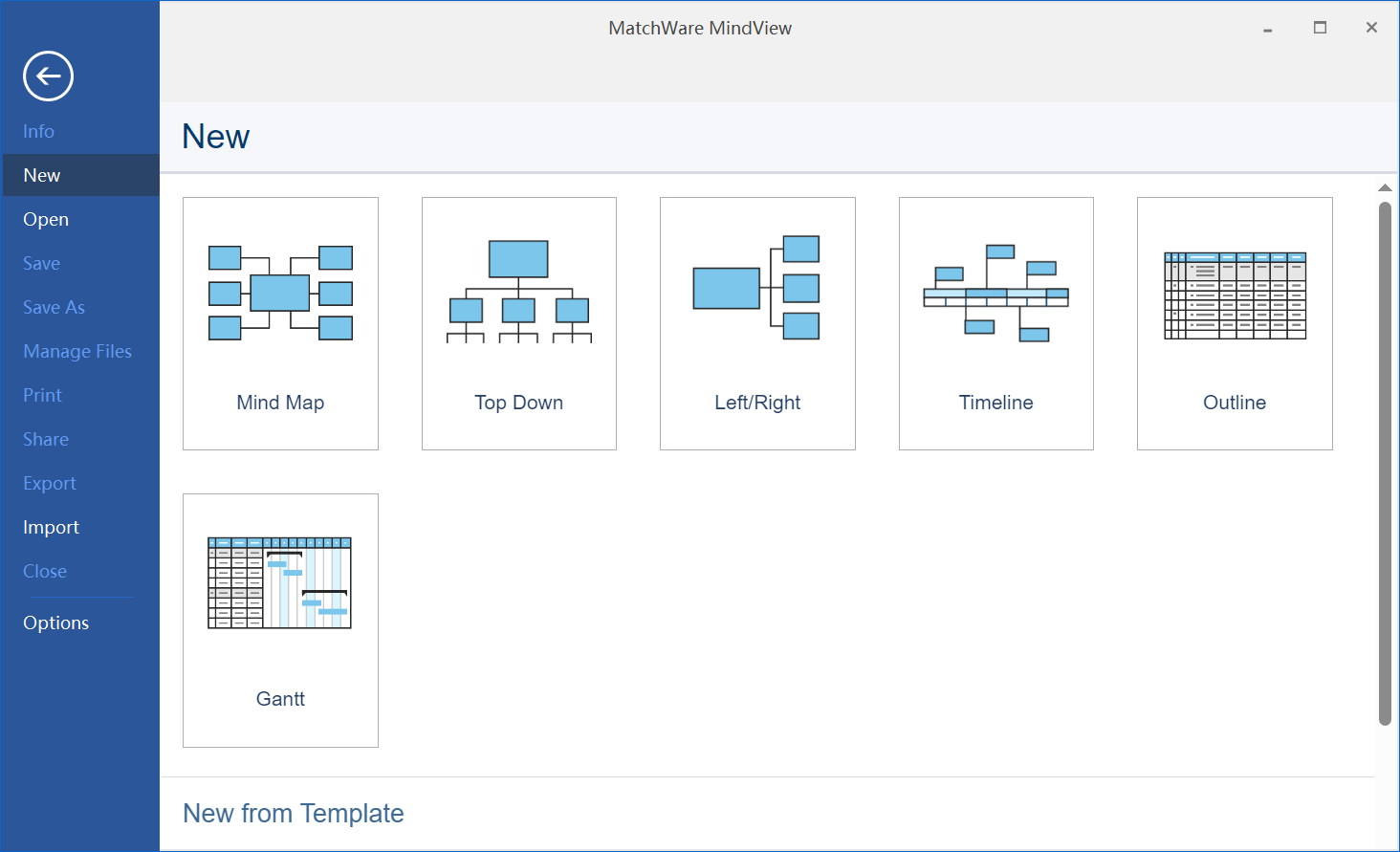Screen dimensions: 1400x852
Task: Click the scrollbar up arrow
Action: [1385, 187]
